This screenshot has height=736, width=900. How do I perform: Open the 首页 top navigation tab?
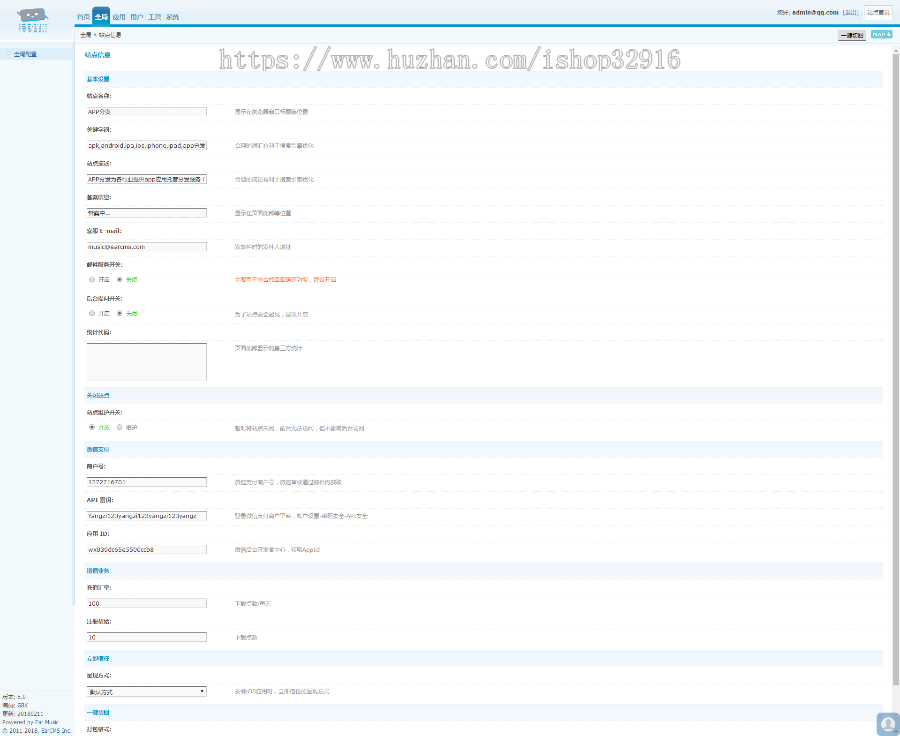(83, 17)
